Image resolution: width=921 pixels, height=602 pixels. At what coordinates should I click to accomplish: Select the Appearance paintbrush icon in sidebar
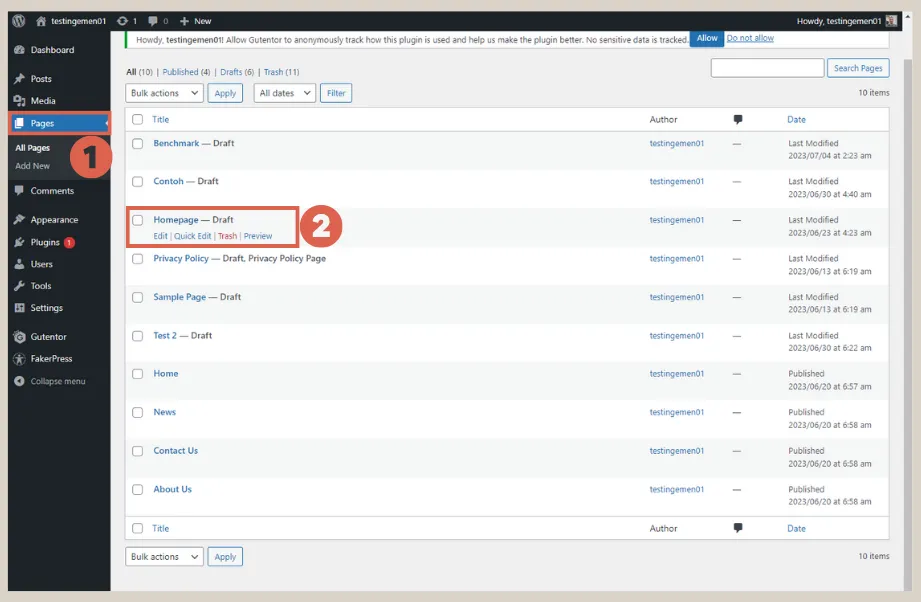[20, 219]
